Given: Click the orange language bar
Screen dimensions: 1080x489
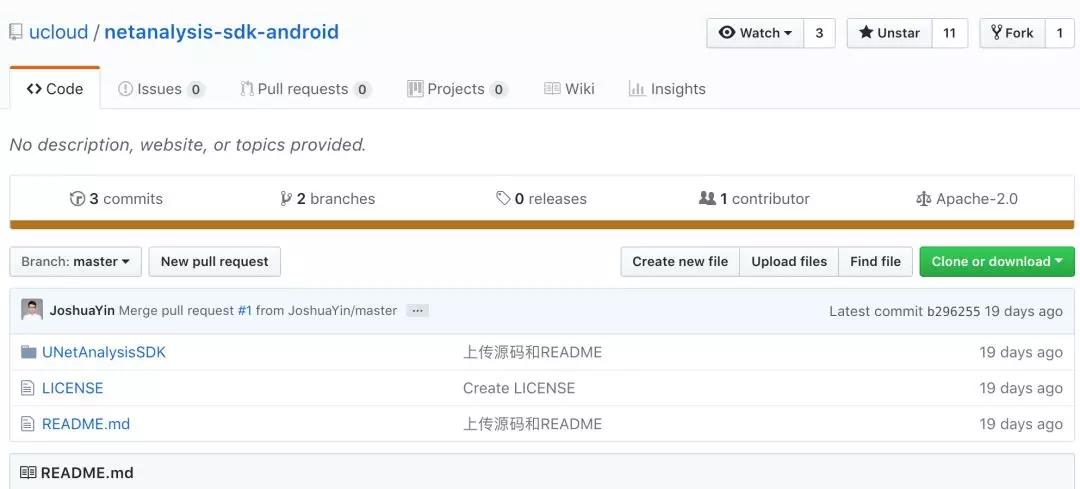Looking at the screenshot, I should [541, 225].
